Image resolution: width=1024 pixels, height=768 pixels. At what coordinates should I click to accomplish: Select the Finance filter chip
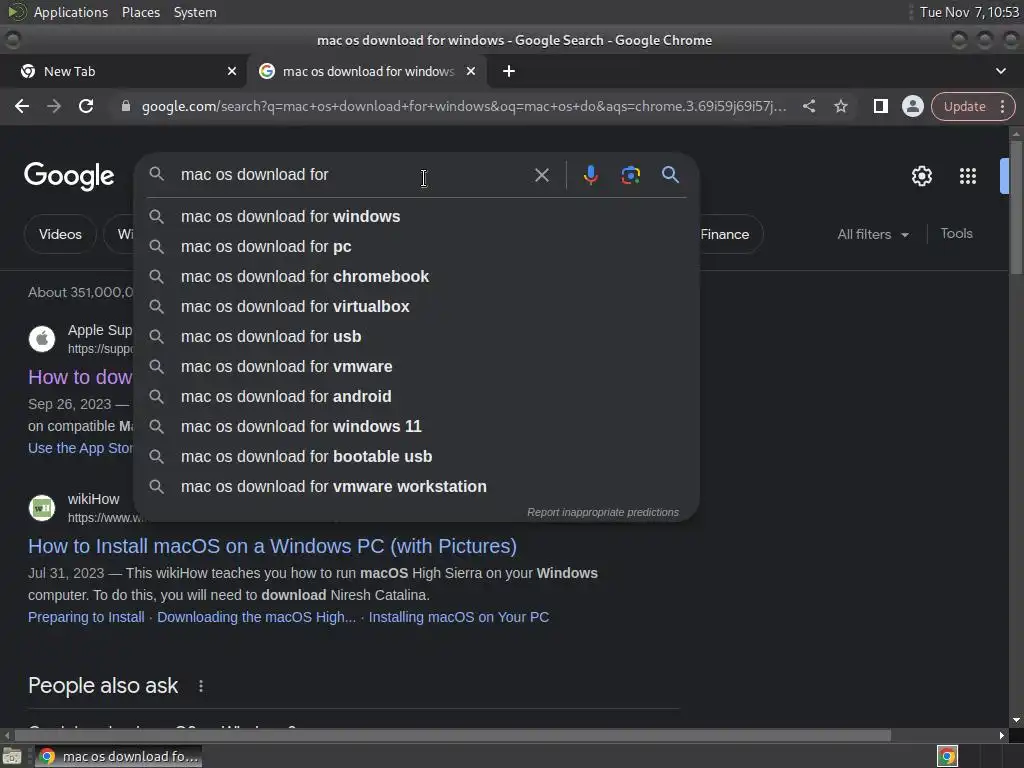725,234
